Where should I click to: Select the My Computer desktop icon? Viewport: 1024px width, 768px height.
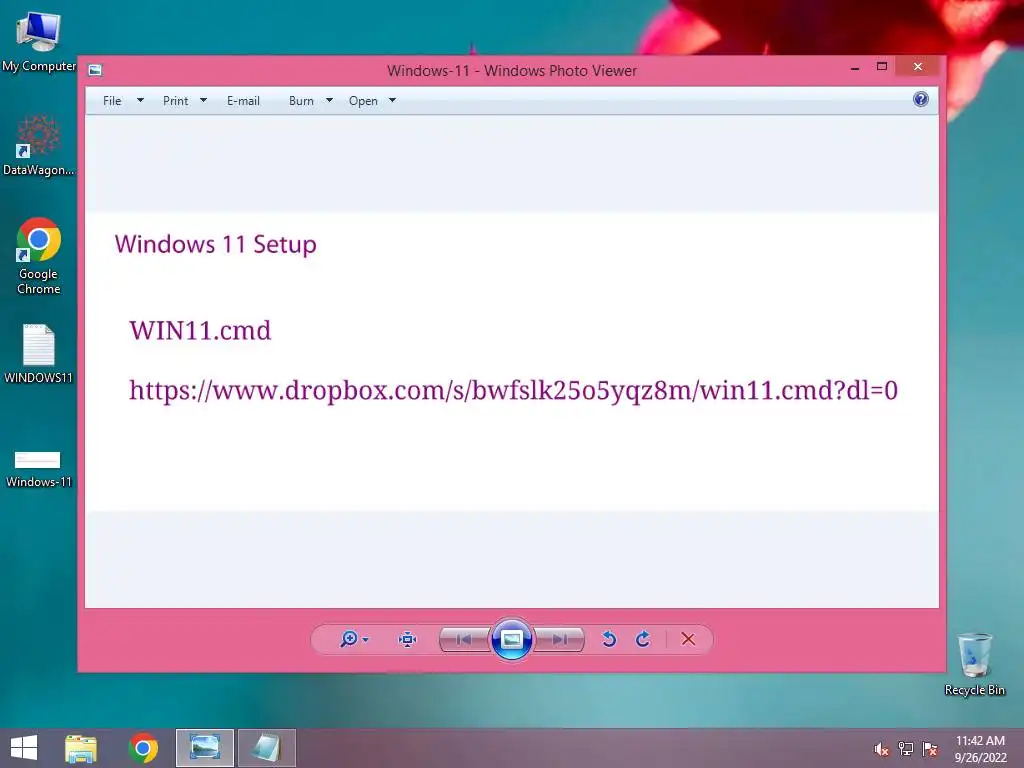39,41
